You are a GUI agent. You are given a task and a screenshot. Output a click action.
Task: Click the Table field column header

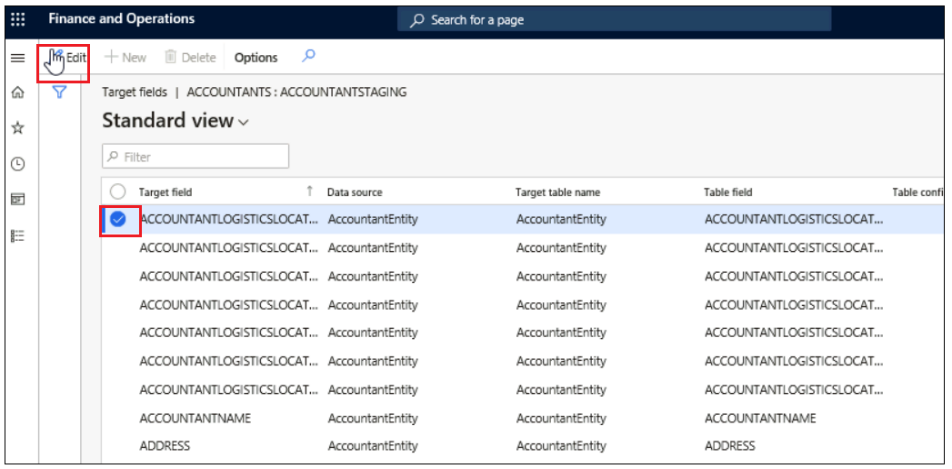click(728, 192)
